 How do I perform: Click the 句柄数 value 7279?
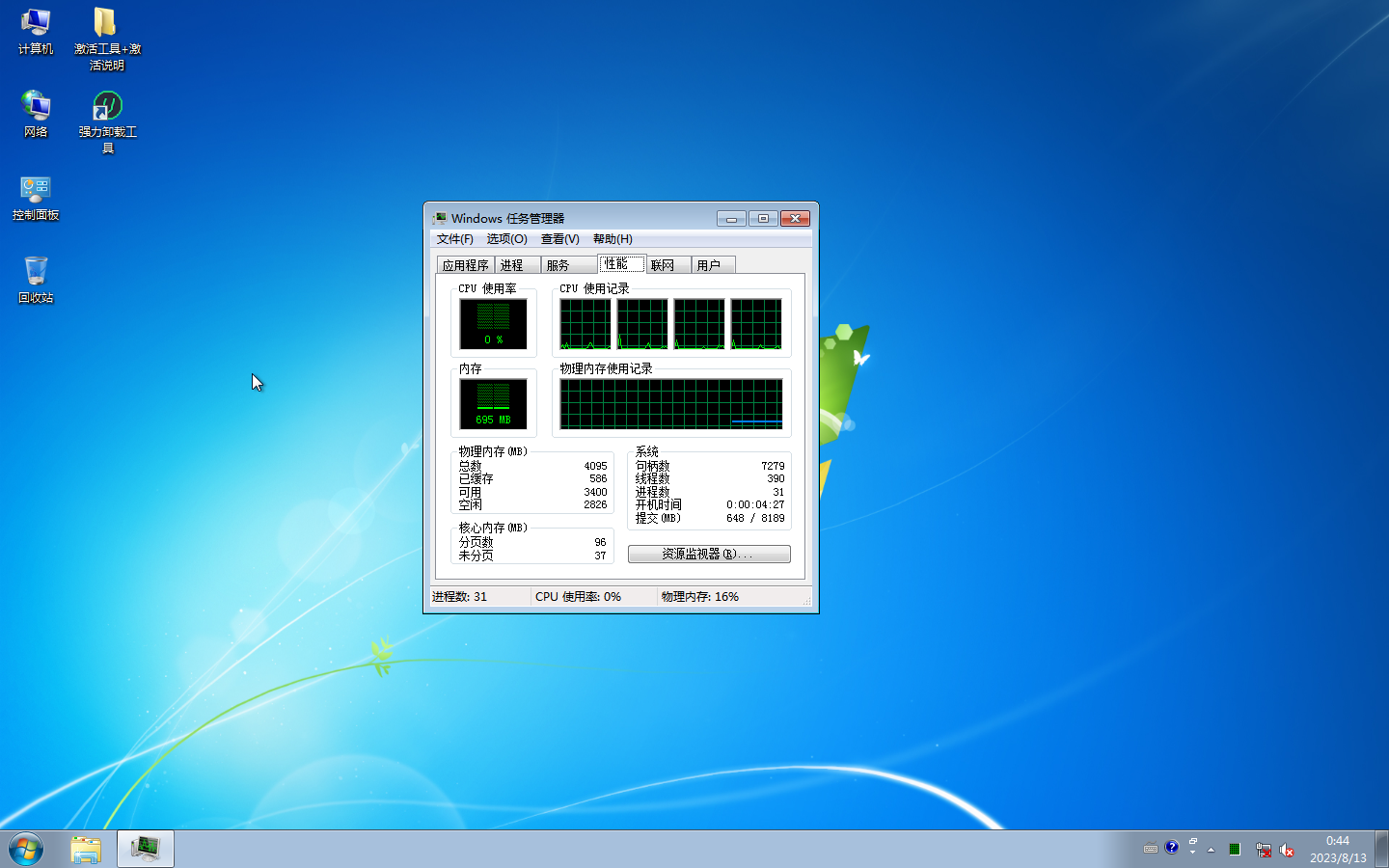click(x=773, y=466)
